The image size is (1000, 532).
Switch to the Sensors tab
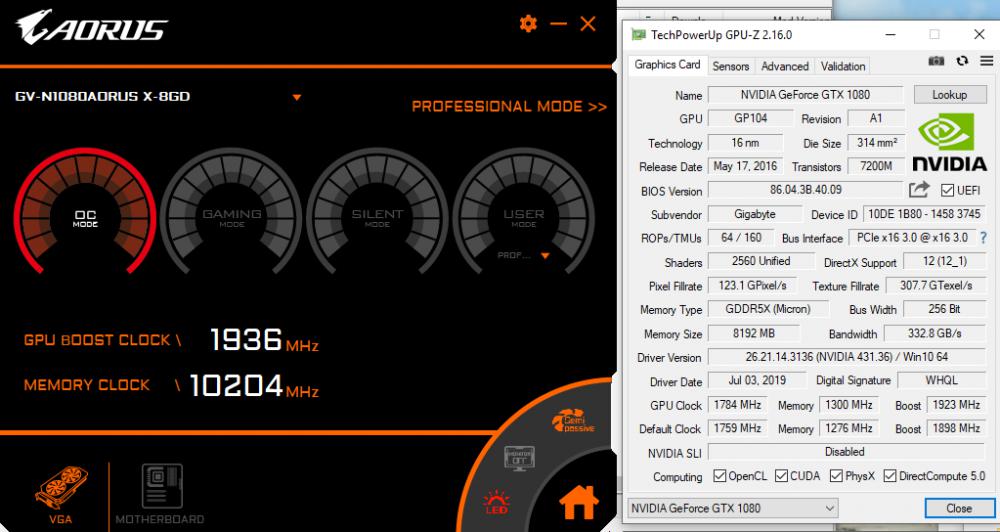pos(730,66)
